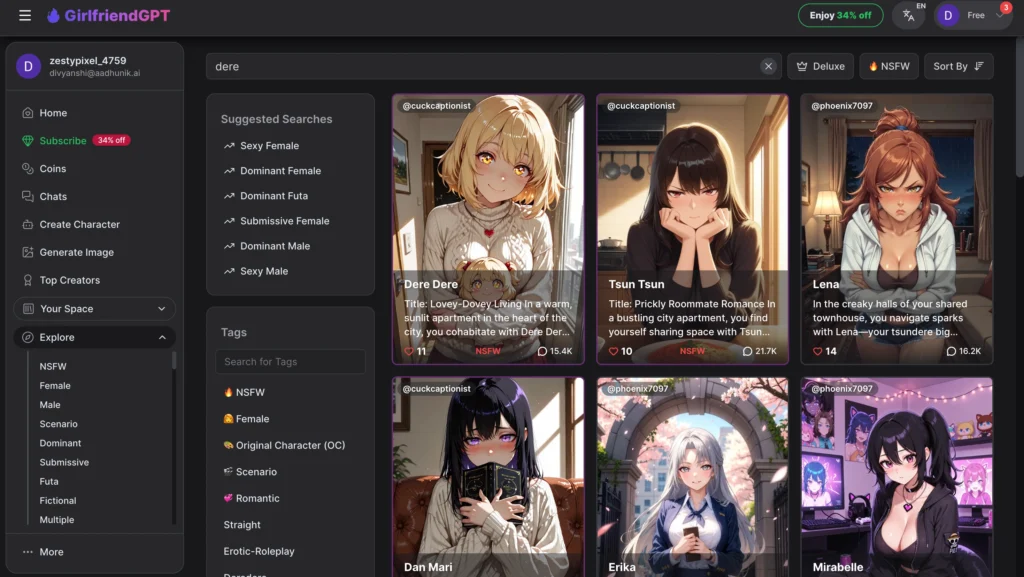Click the profile avatar in top bar
Image resolution: width=1024 pixels, height=577 pixels.
(x=948, y=15)
